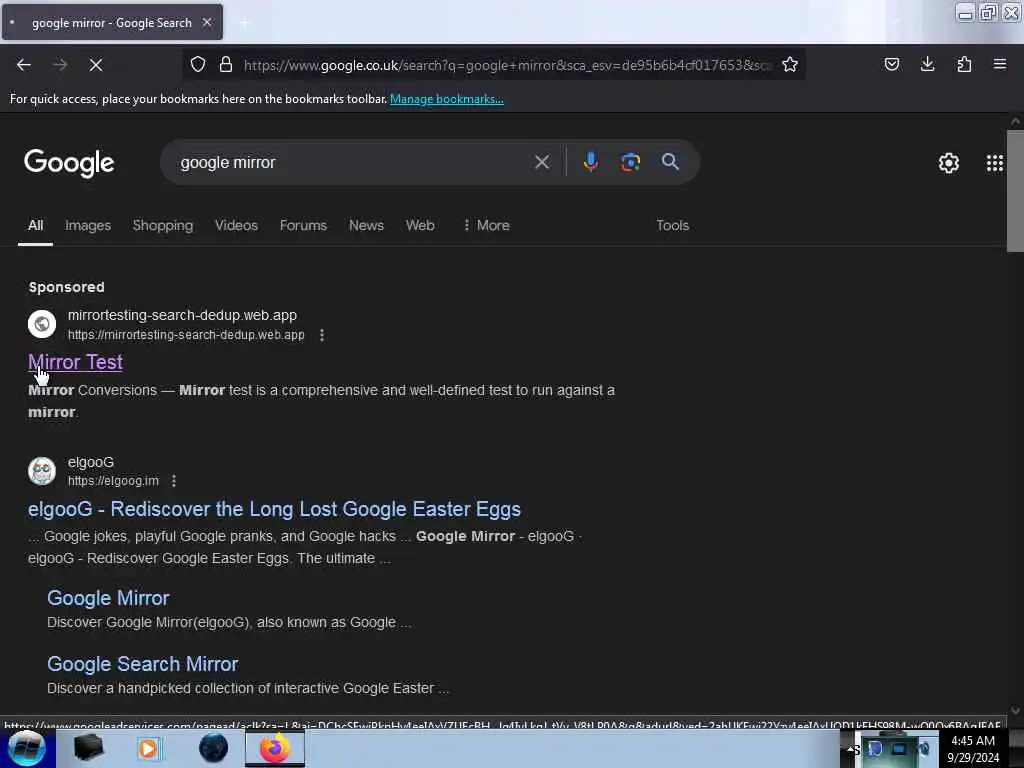Start search by voice
The width and height of the screenshot is (1024, 768).
590,162
